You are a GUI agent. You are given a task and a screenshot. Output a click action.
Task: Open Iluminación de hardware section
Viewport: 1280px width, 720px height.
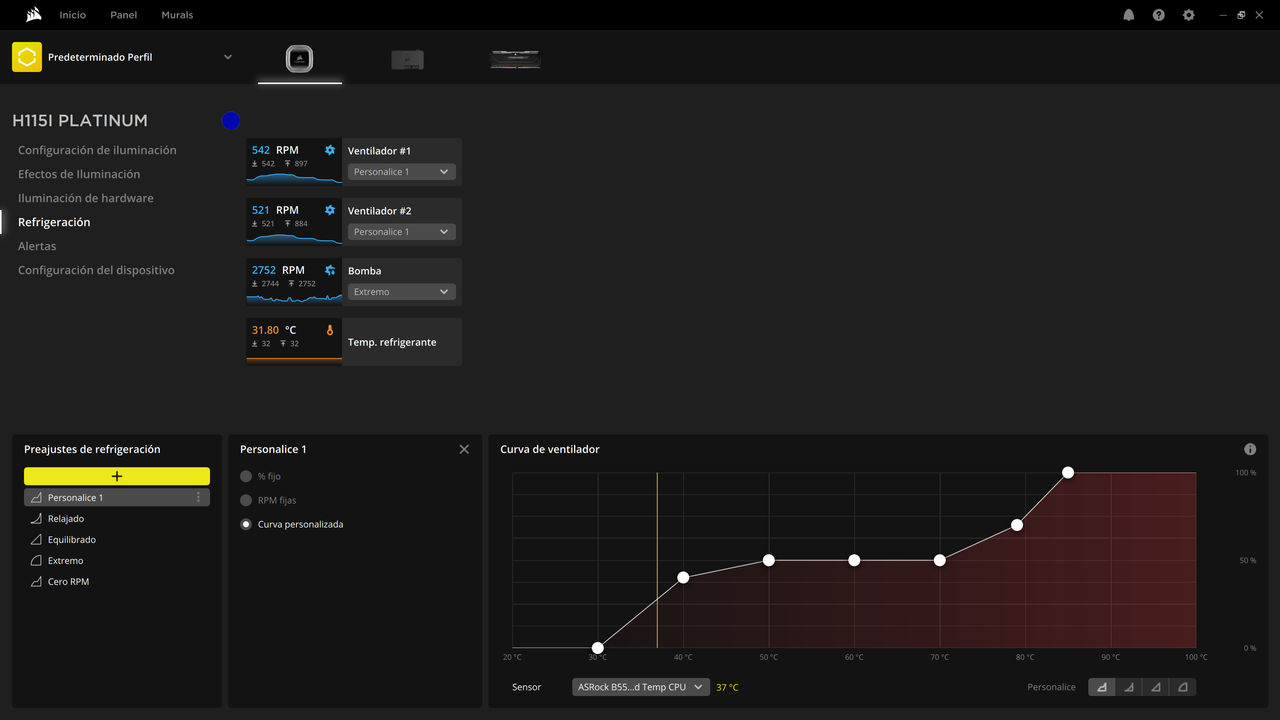pyautogui.click(x=86, y=198)
